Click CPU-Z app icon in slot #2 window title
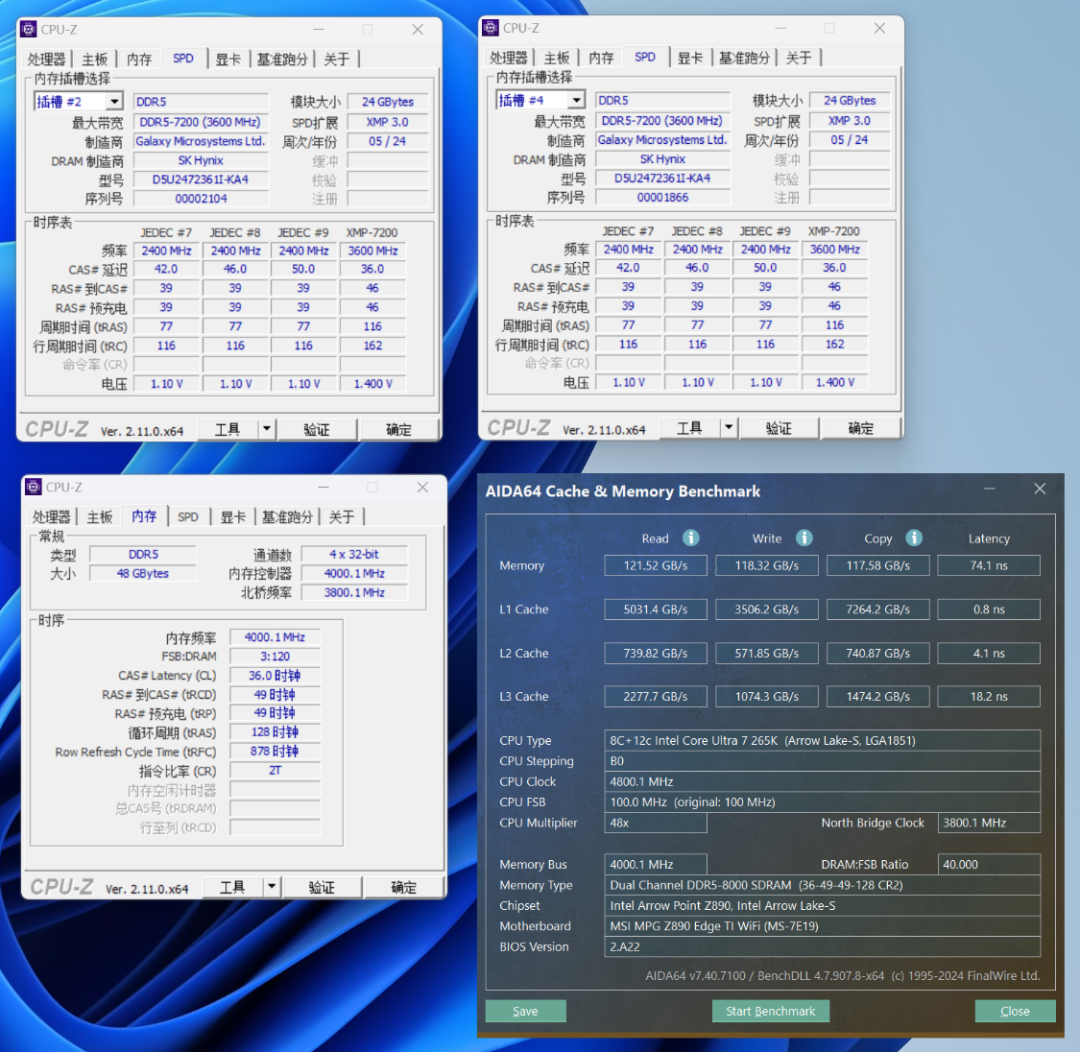The width and height of the screenshot is (1080, 1052). coord(28,29)
